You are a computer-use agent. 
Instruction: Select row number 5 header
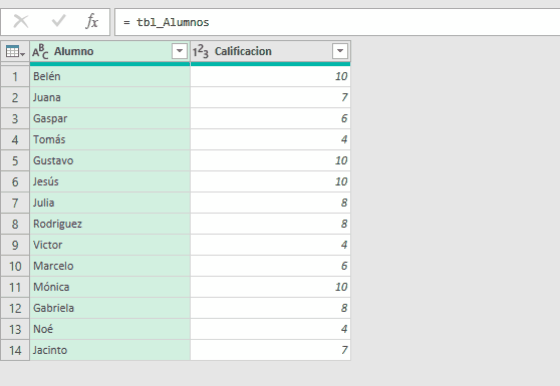pyautogui.click(x=15, y=160)
